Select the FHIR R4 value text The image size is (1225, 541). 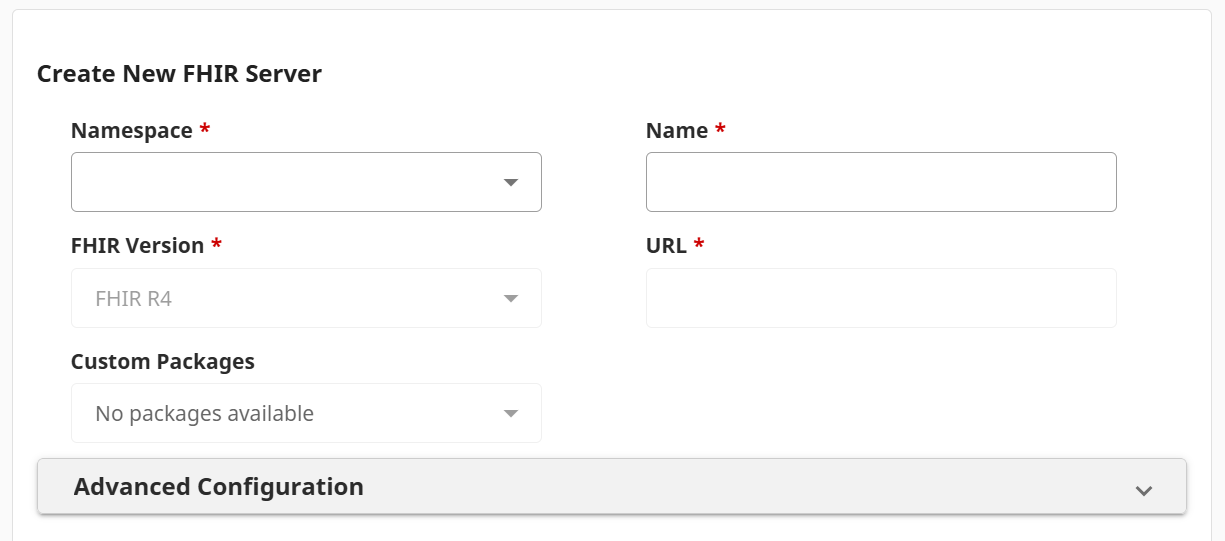point(133,298)
